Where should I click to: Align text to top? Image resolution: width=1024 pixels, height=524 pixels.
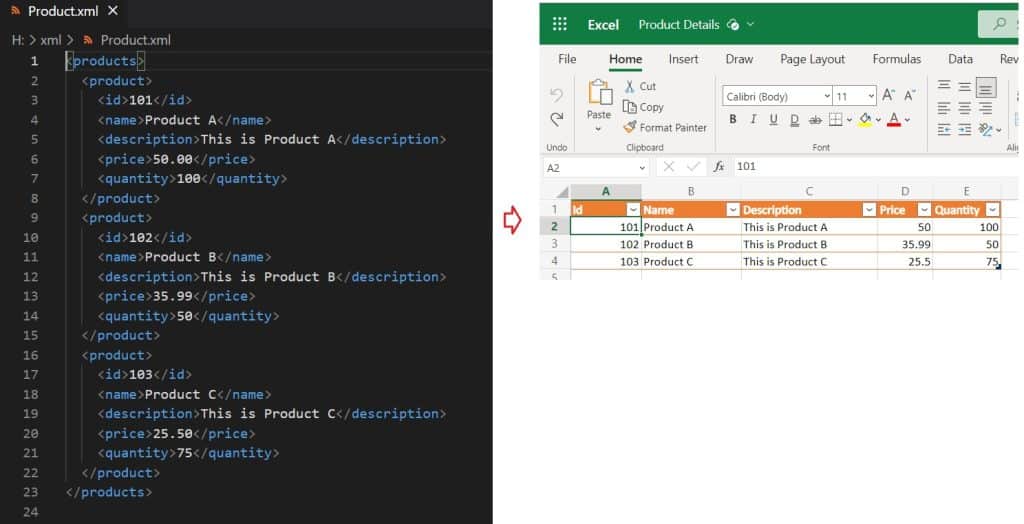point(944,86)
